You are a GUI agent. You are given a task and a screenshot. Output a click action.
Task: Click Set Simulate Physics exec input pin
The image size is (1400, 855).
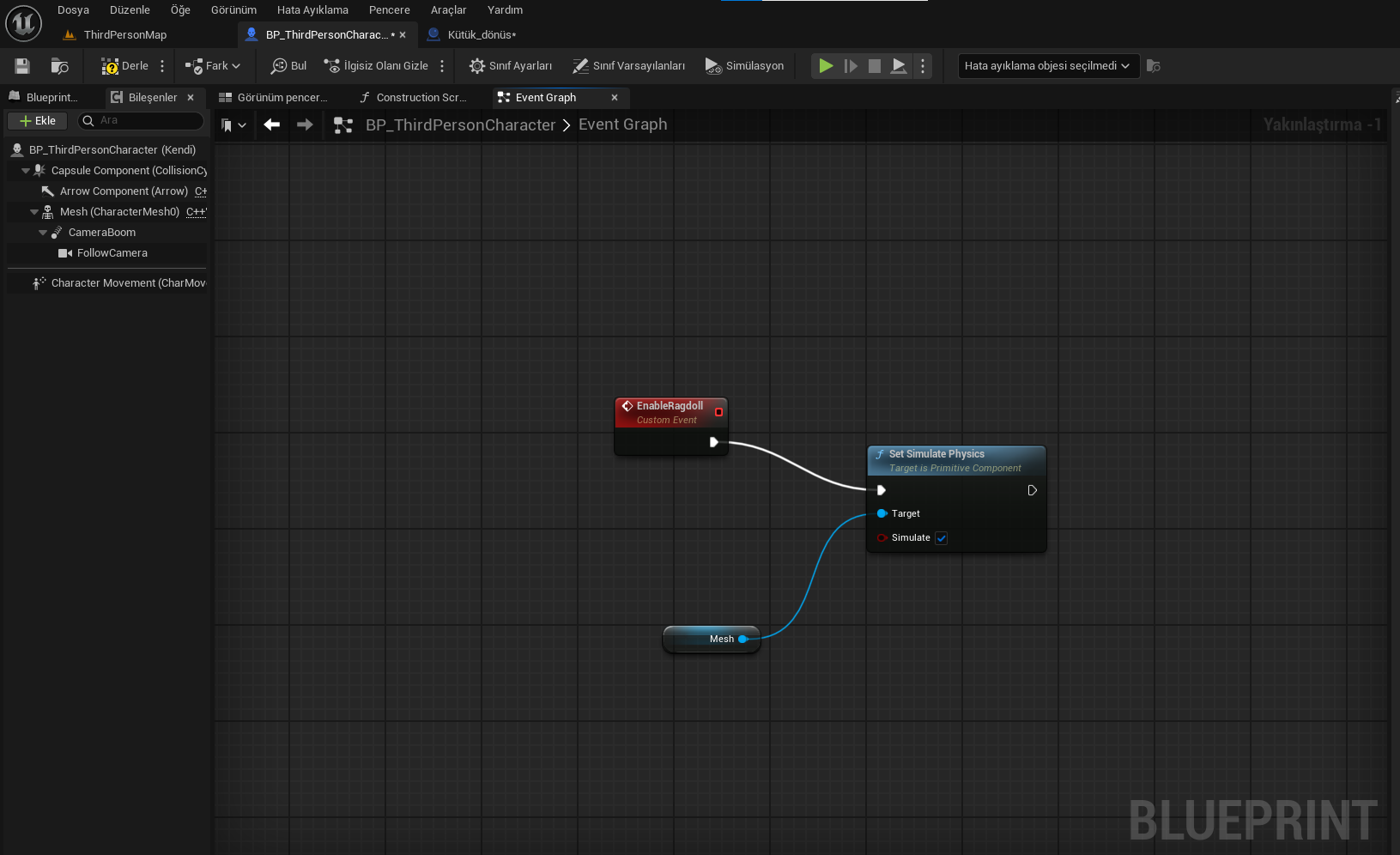(882, 490)
